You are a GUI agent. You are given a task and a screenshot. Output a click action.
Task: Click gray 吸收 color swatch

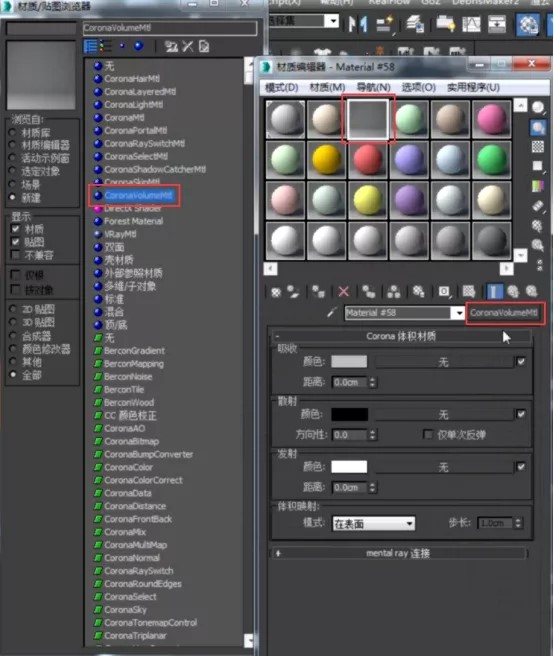349,361
